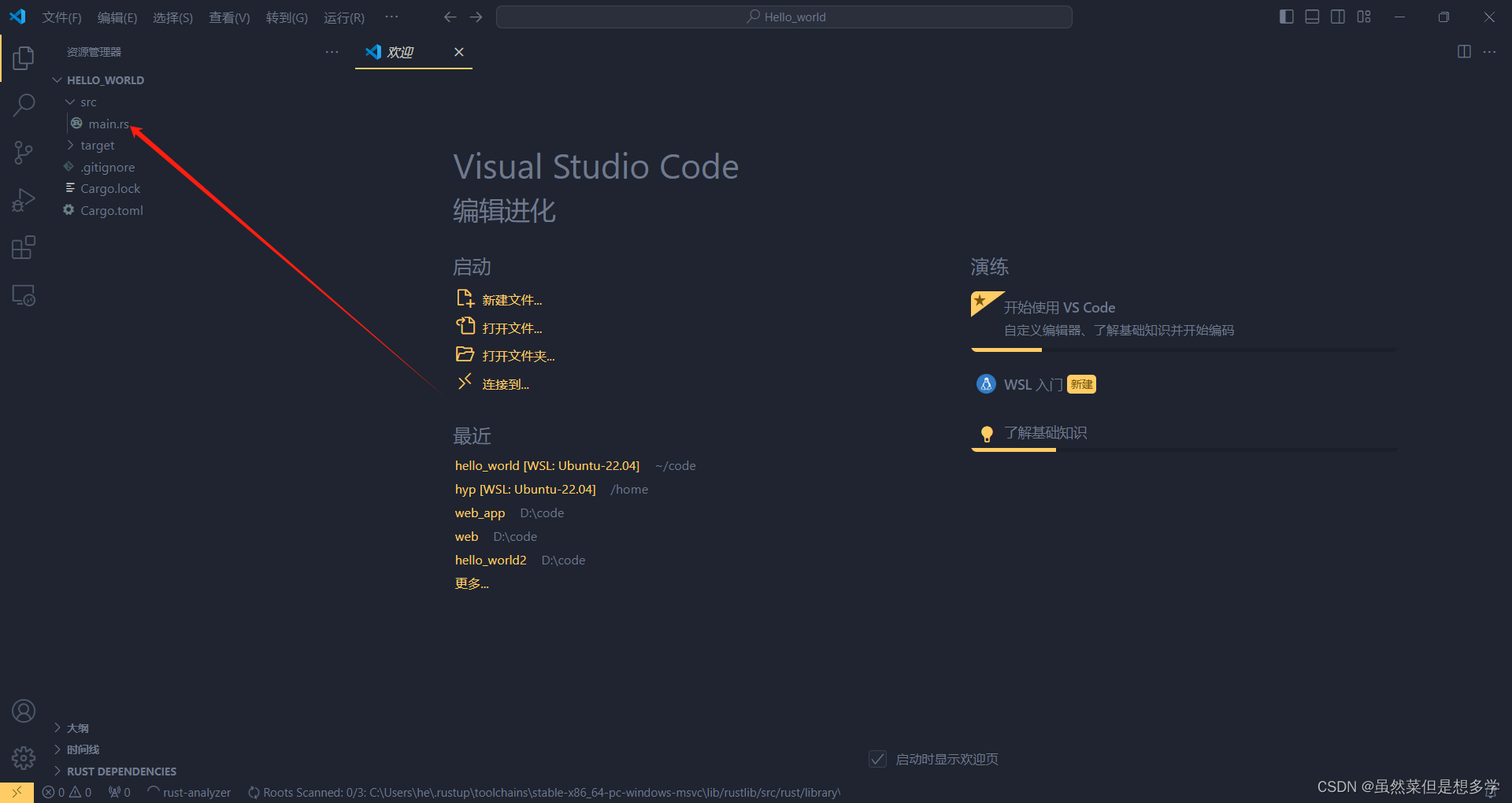This screenshot has width=1512, height=803.
Task: Open the Extensions view
Action: [x=24, y=246]
